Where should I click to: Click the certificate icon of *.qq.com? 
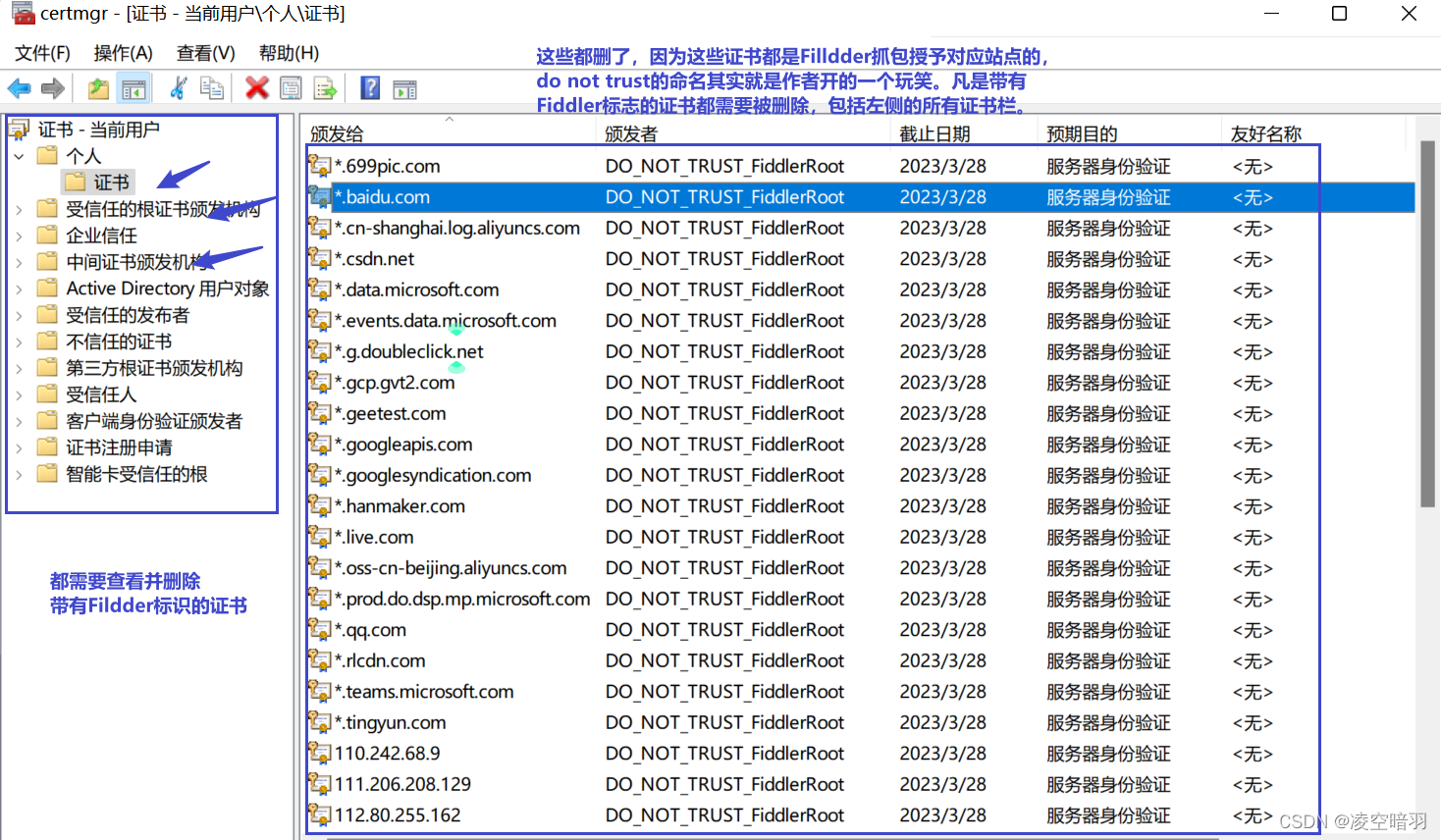pos(319,629)
